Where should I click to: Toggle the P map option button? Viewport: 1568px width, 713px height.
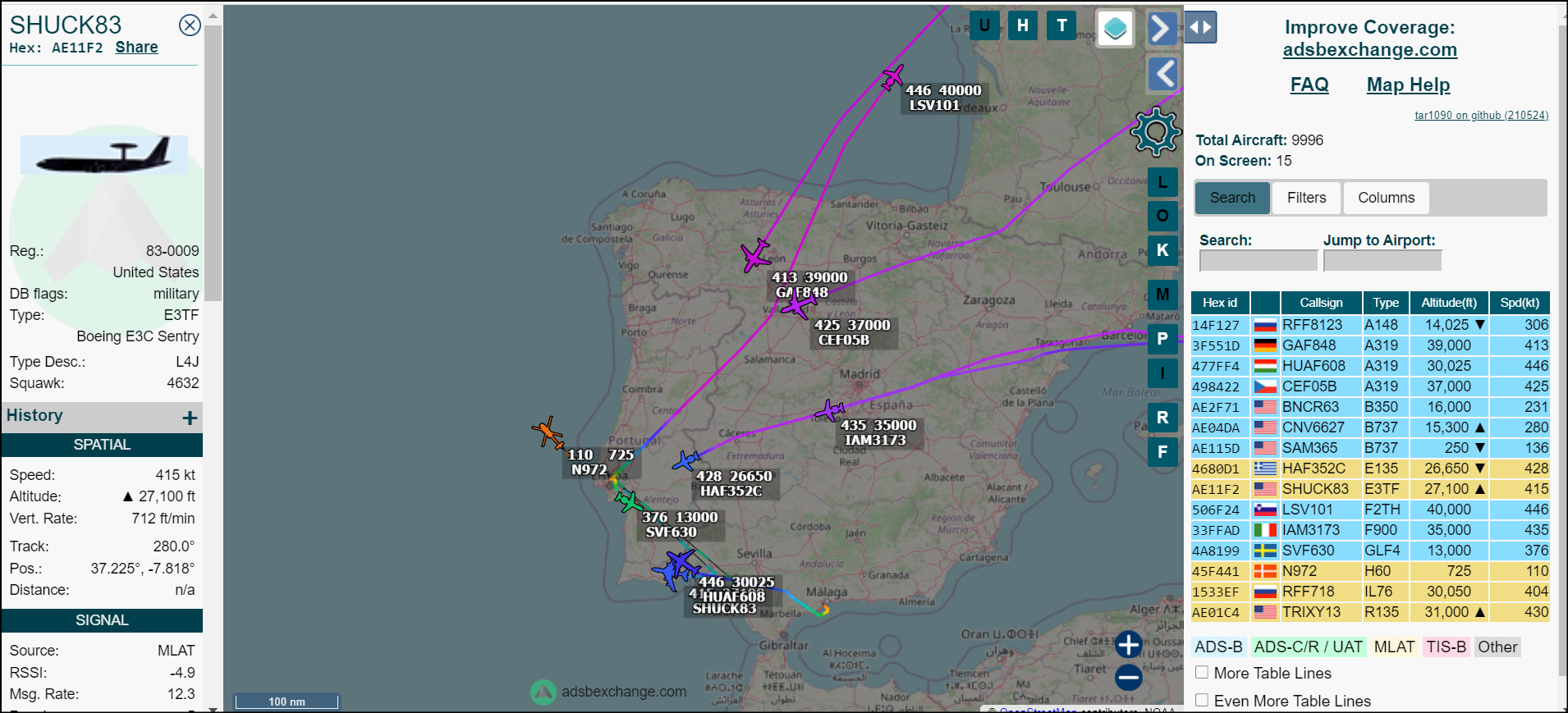pos(1162,339)
